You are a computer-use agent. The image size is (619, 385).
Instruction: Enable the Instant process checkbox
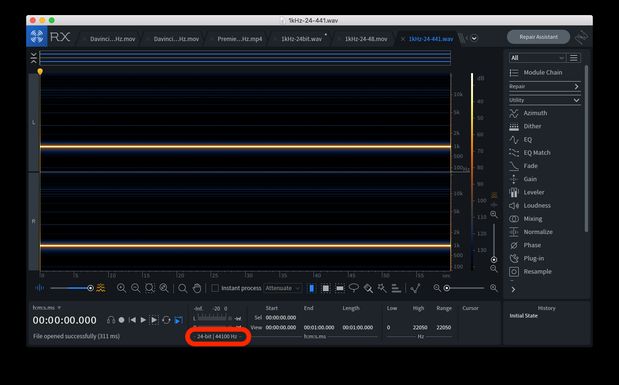point(215,288)
